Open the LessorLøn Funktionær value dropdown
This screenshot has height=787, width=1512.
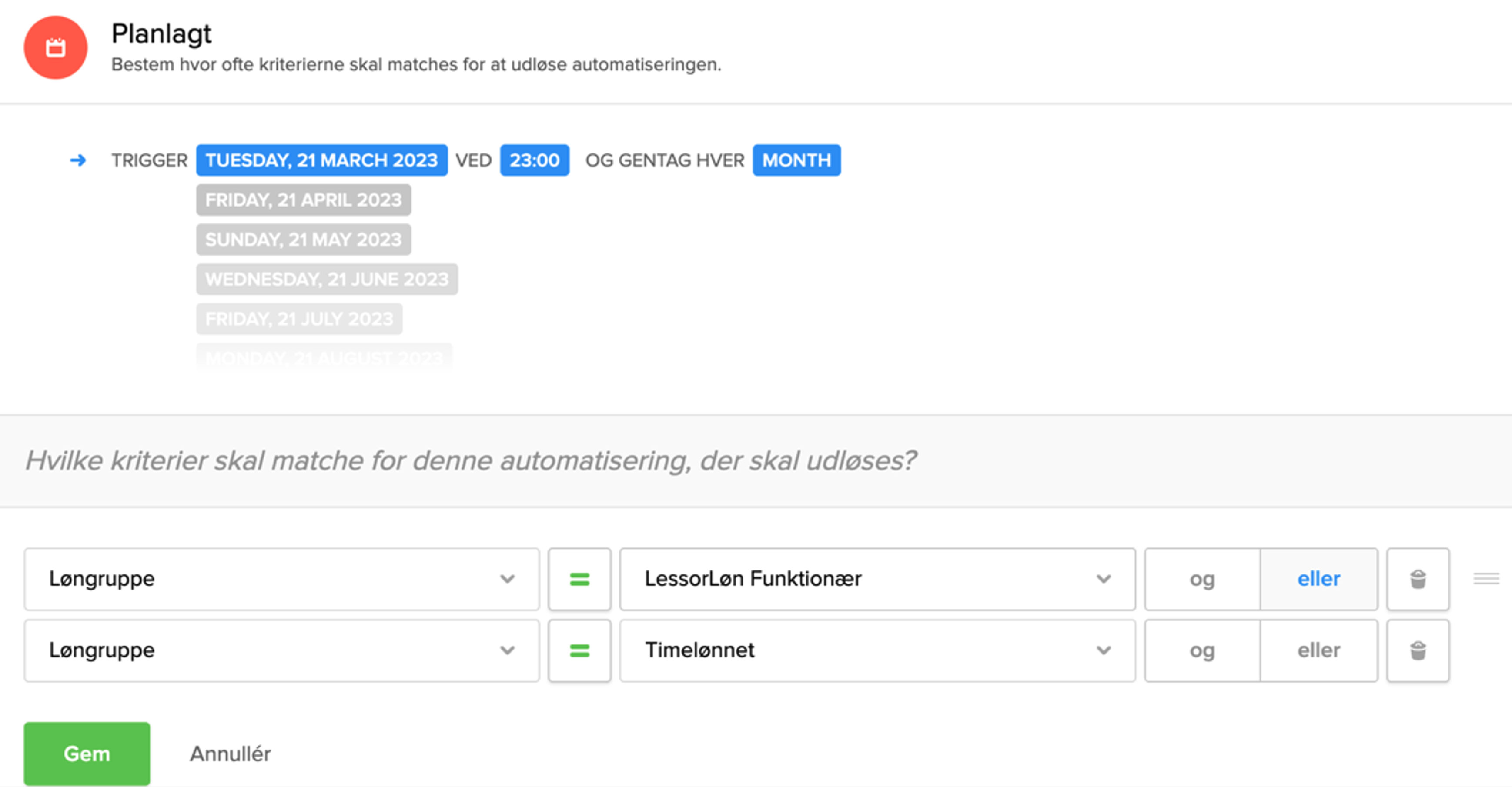point(1104,579)
